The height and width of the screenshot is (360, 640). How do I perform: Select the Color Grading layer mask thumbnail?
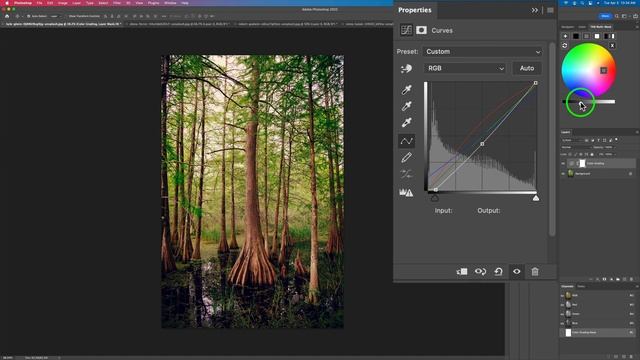pyautogui.click(x=582, y=163)
